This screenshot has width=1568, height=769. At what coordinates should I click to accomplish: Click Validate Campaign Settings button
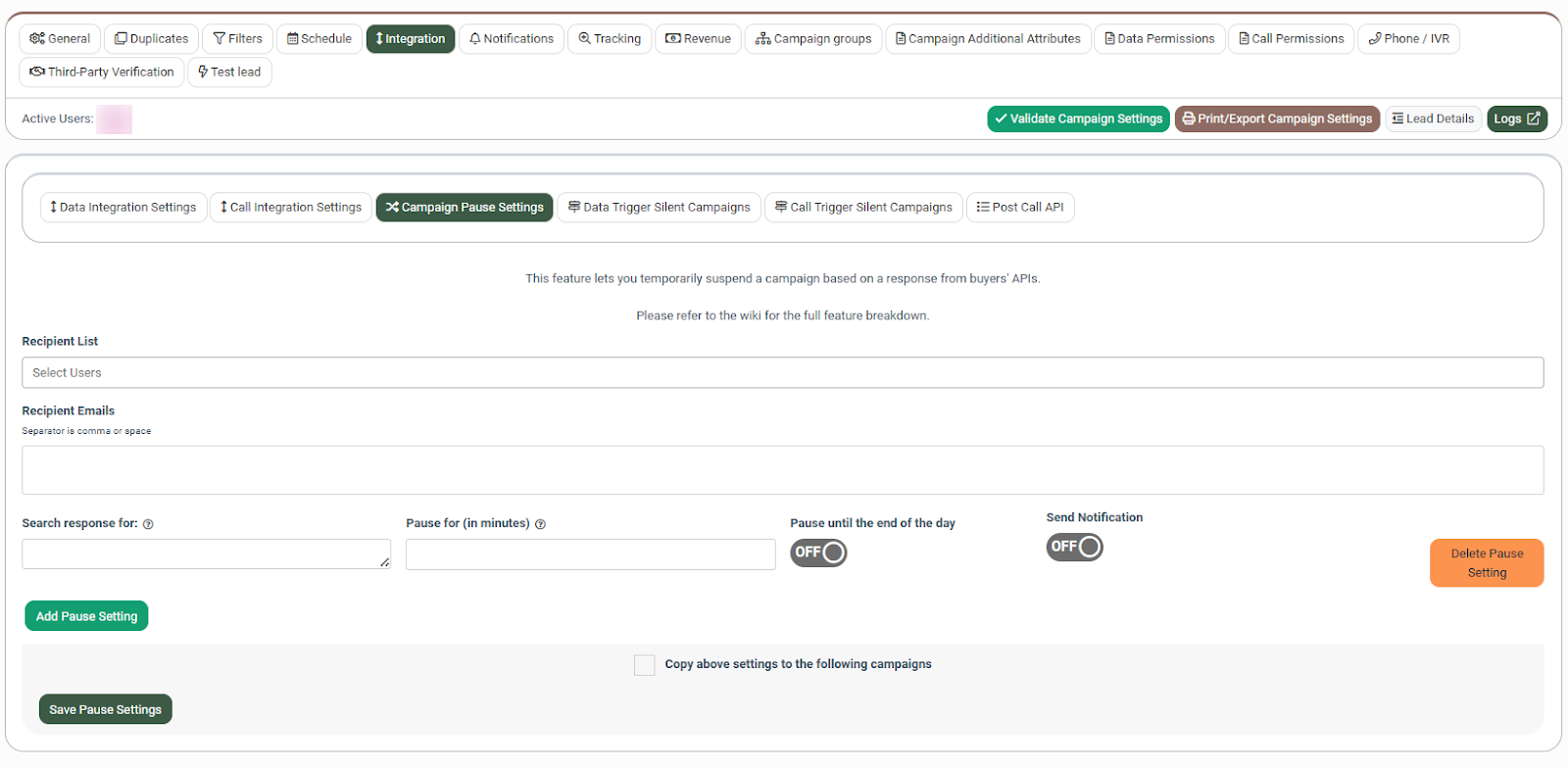pos(1078,119)
